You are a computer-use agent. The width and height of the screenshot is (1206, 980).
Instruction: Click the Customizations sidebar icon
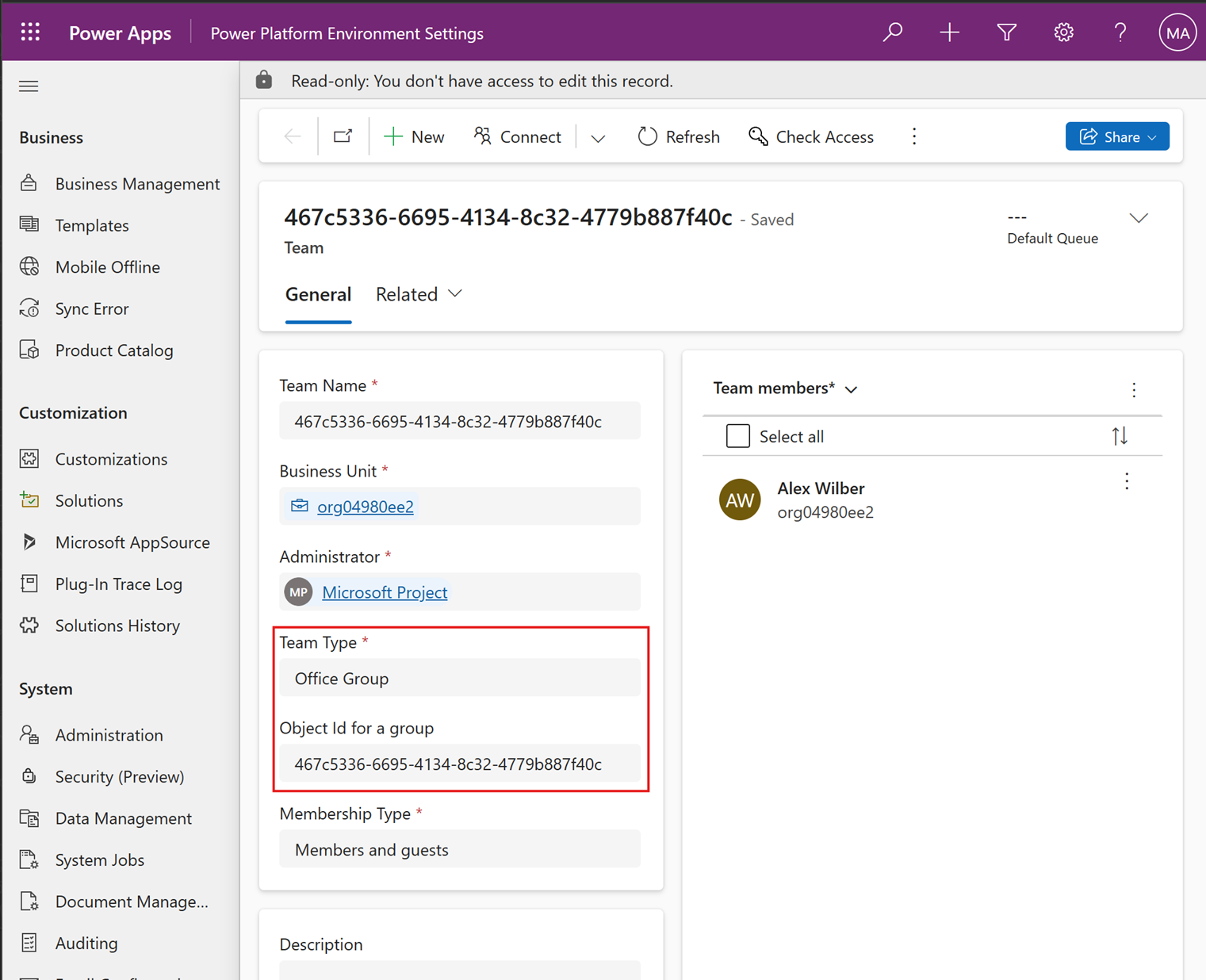29,459
